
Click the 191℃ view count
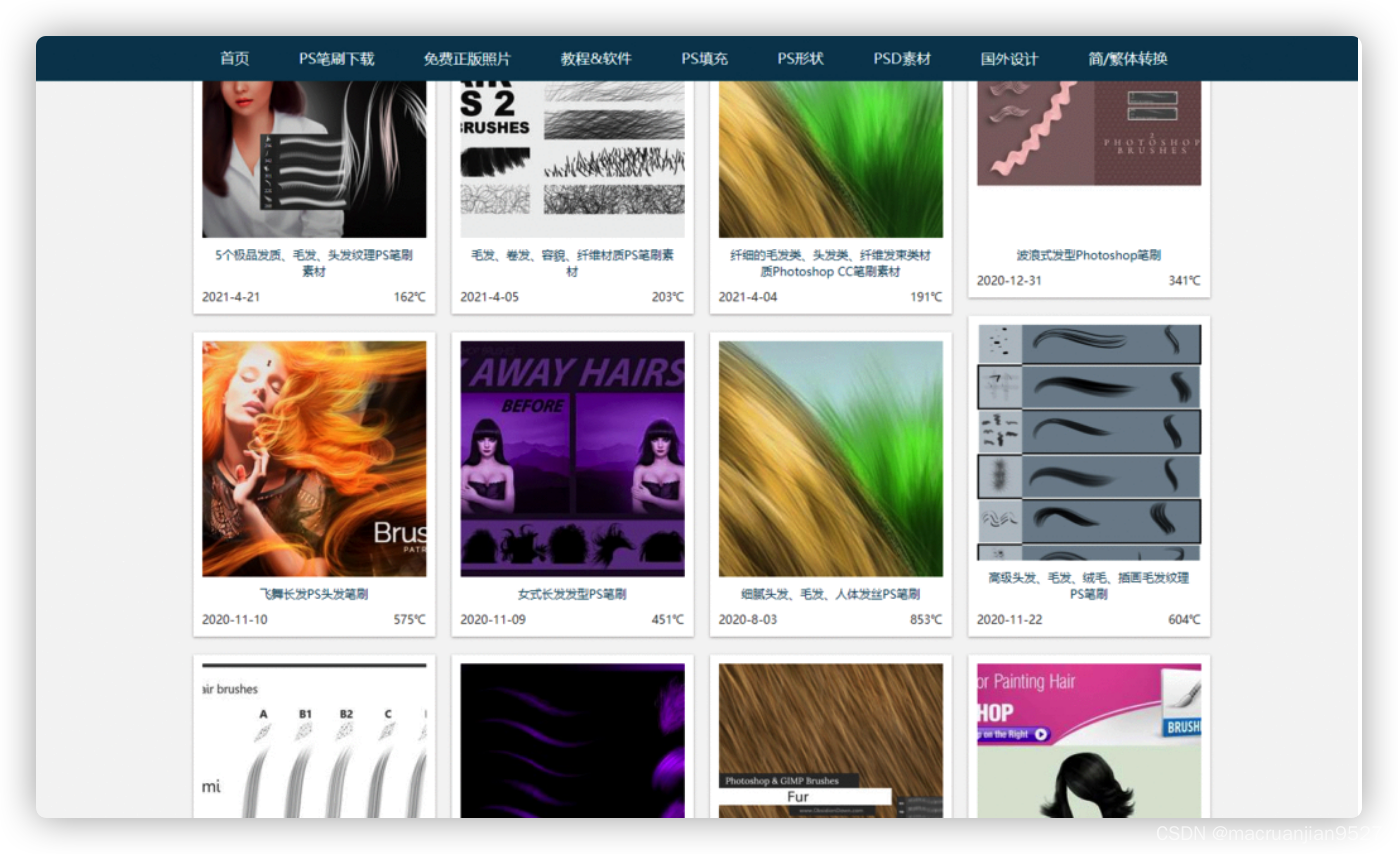925,297
